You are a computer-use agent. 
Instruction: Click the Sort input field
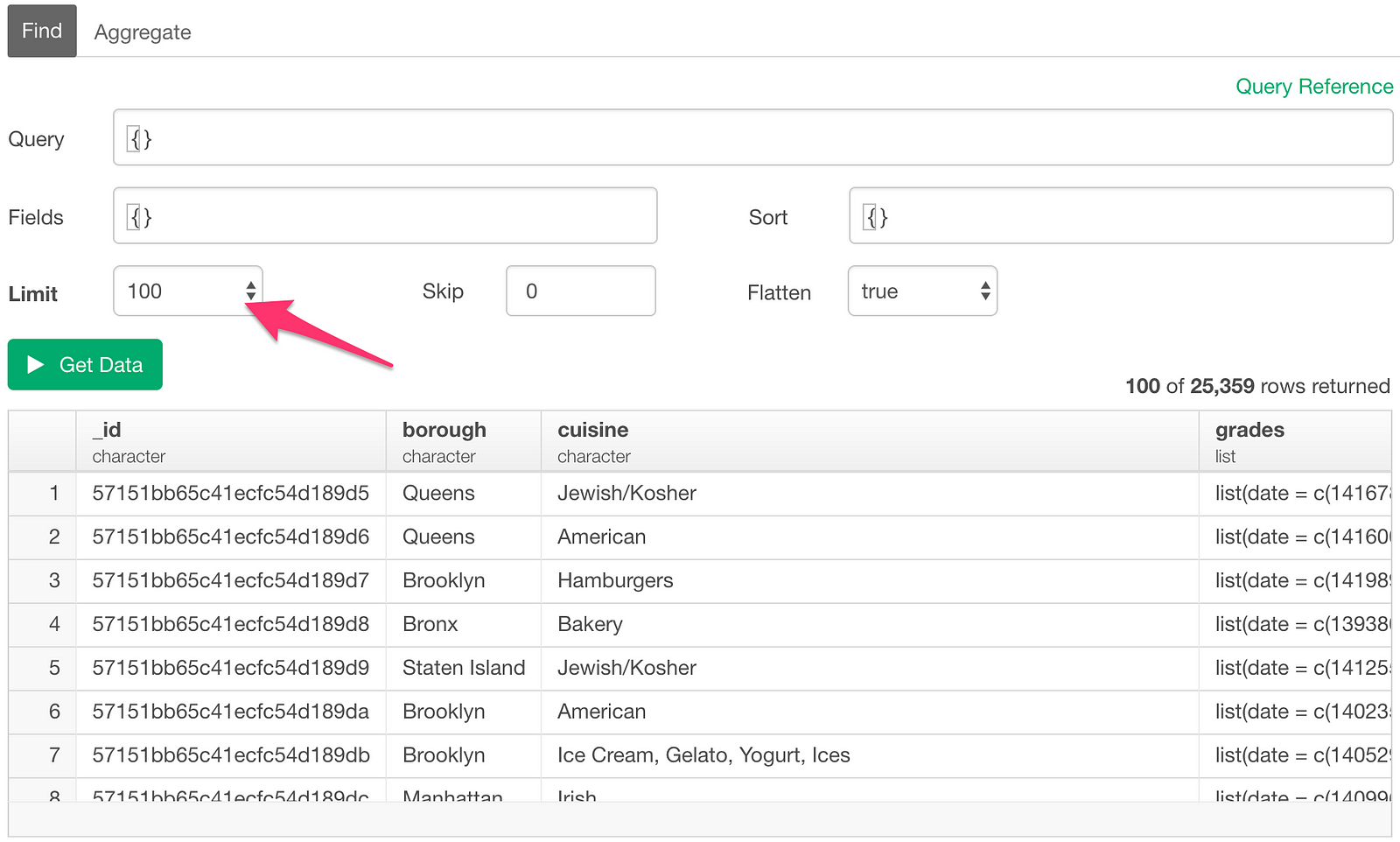click(1120, 216)
